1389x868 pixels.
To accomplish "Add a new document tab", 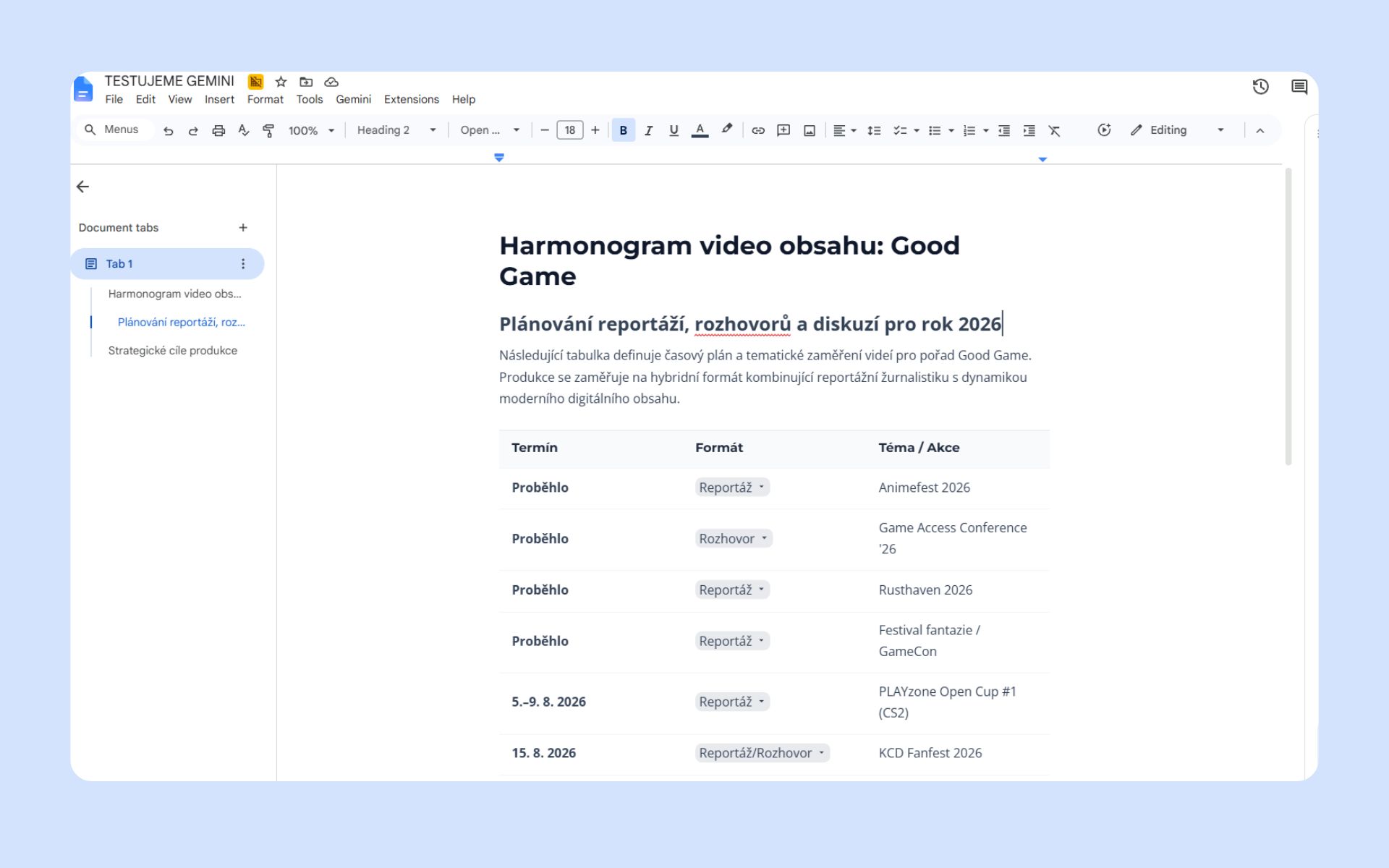I will tap(243, 228).
